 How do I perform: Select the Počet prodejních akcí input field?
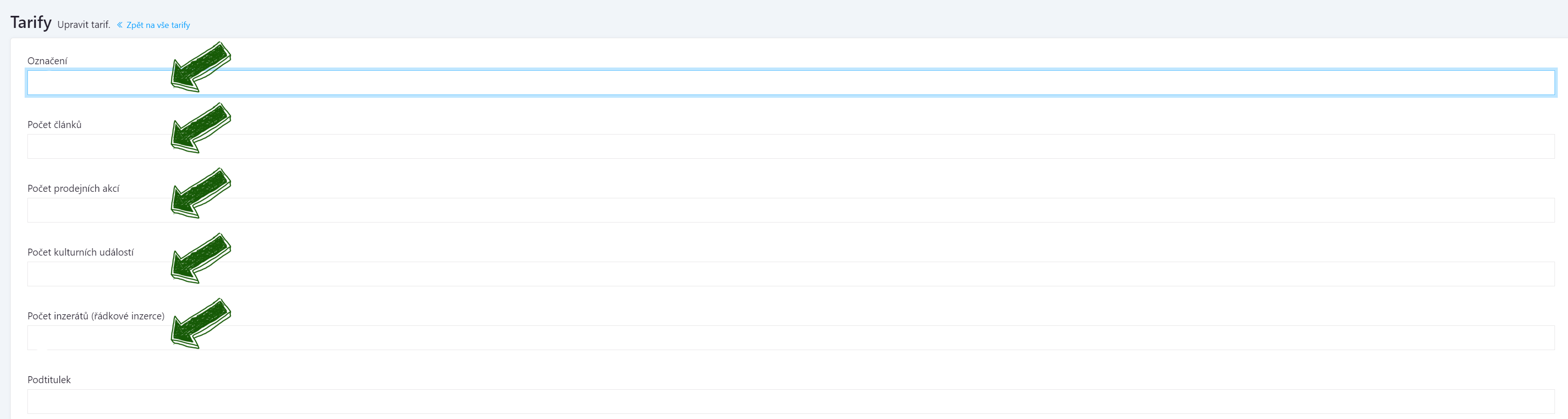tap(791, 210)
